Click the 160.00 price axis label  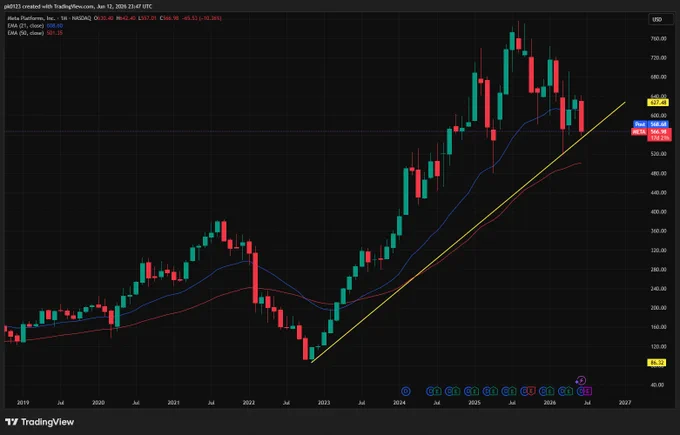658,327
